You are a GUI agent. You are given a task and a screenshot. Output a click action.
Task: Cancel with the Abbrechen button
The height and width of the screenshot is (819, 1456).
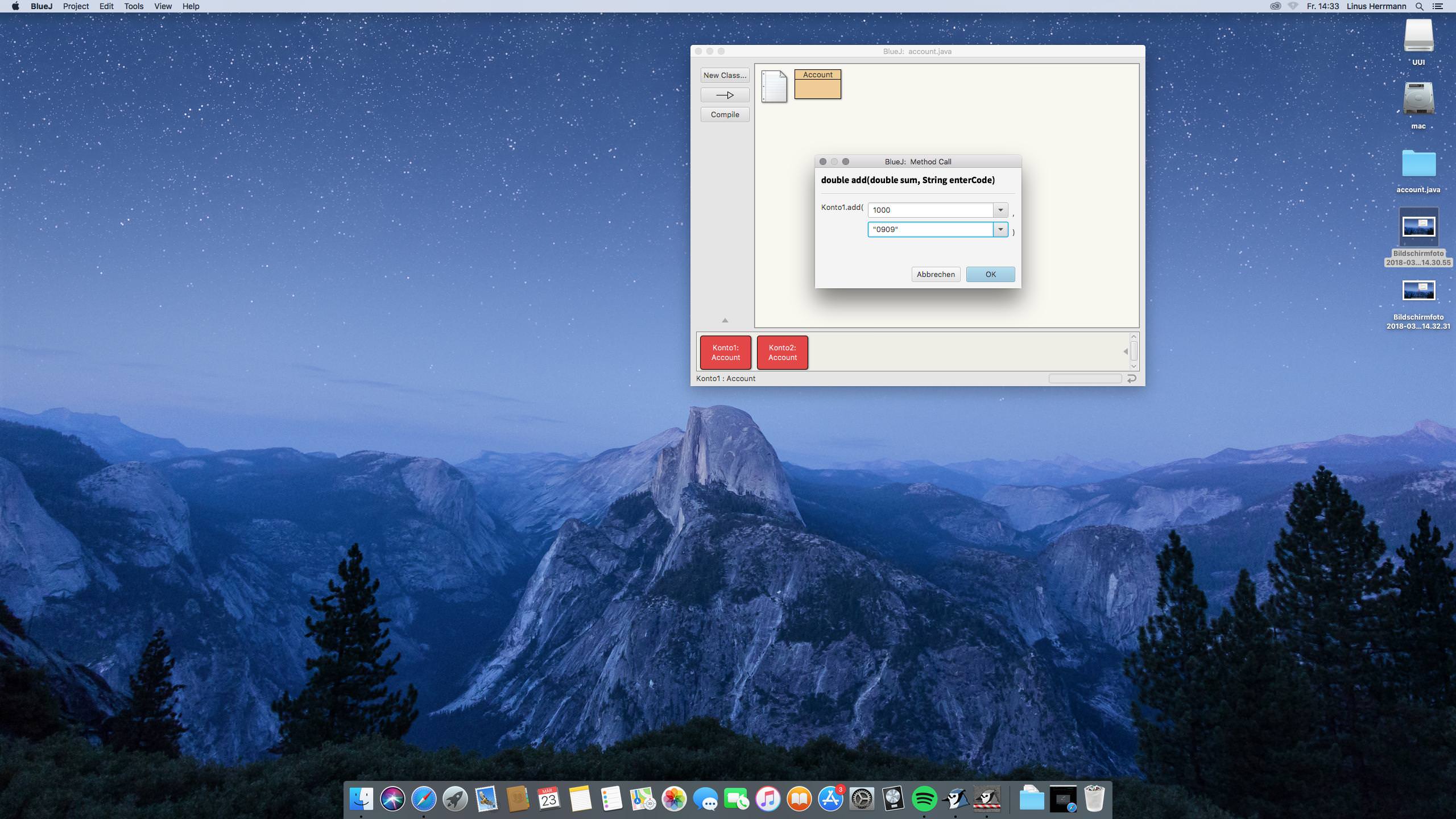pyautogui.click(x=936, y=274)
